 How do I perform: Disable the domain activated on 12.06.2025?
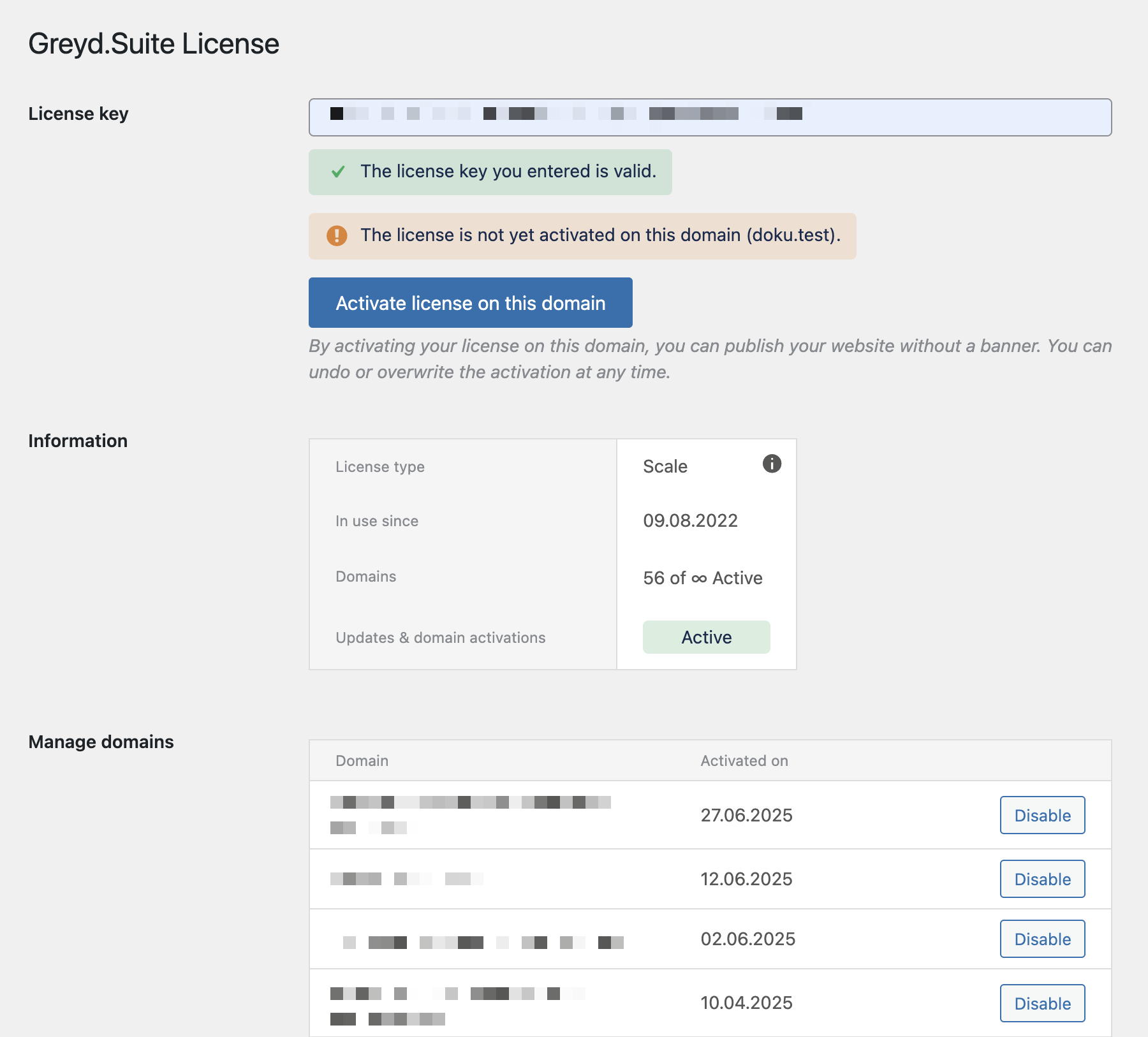[1042, 879]
